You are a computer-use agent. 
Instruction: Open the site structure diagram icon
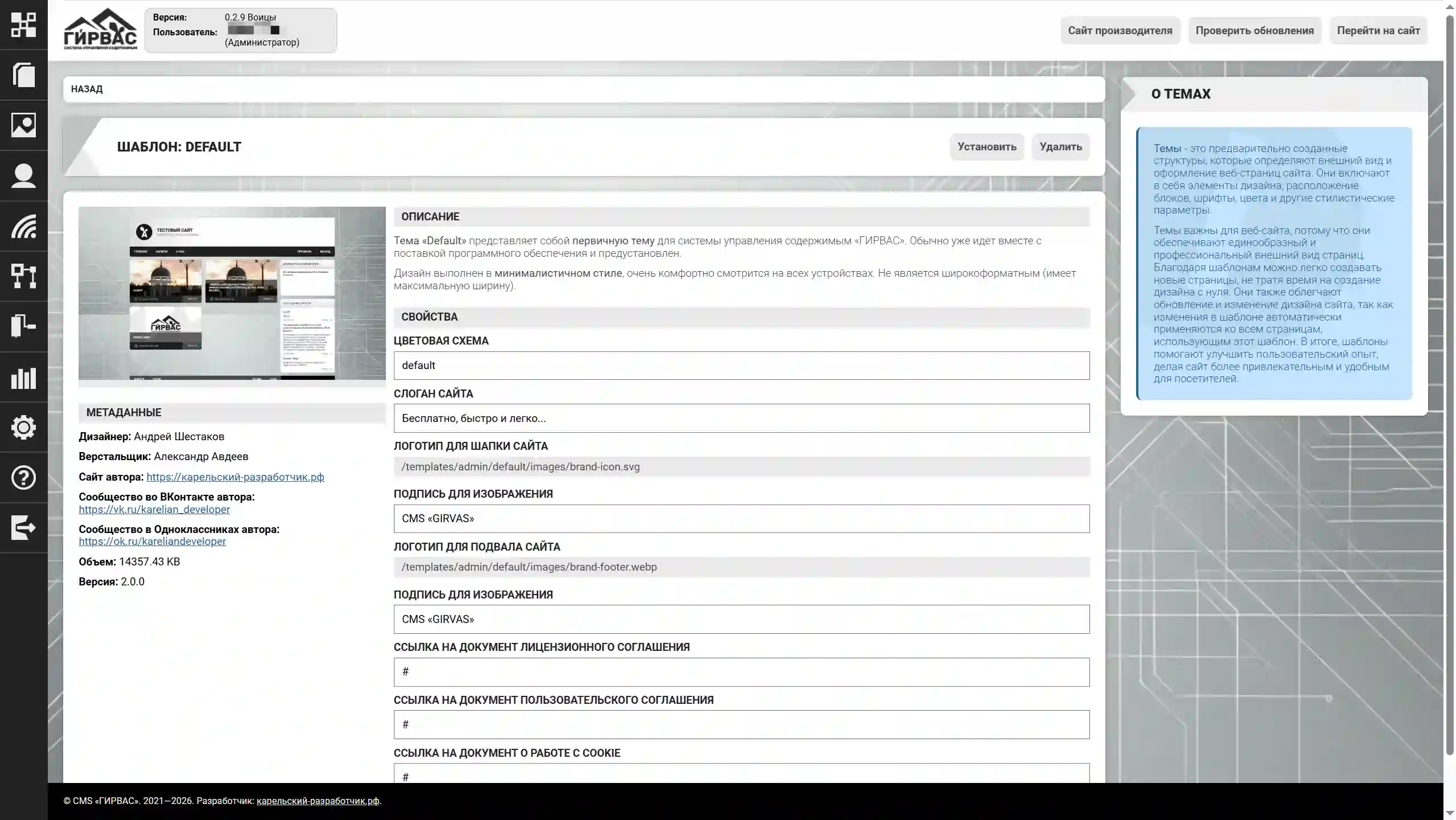point(23,276)
